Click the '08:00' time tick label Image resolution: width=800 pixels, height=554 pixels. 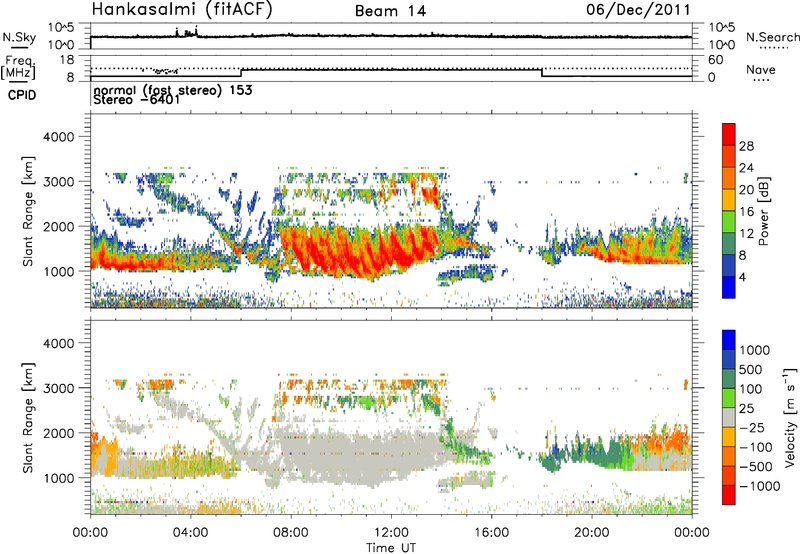click(291, 533)
